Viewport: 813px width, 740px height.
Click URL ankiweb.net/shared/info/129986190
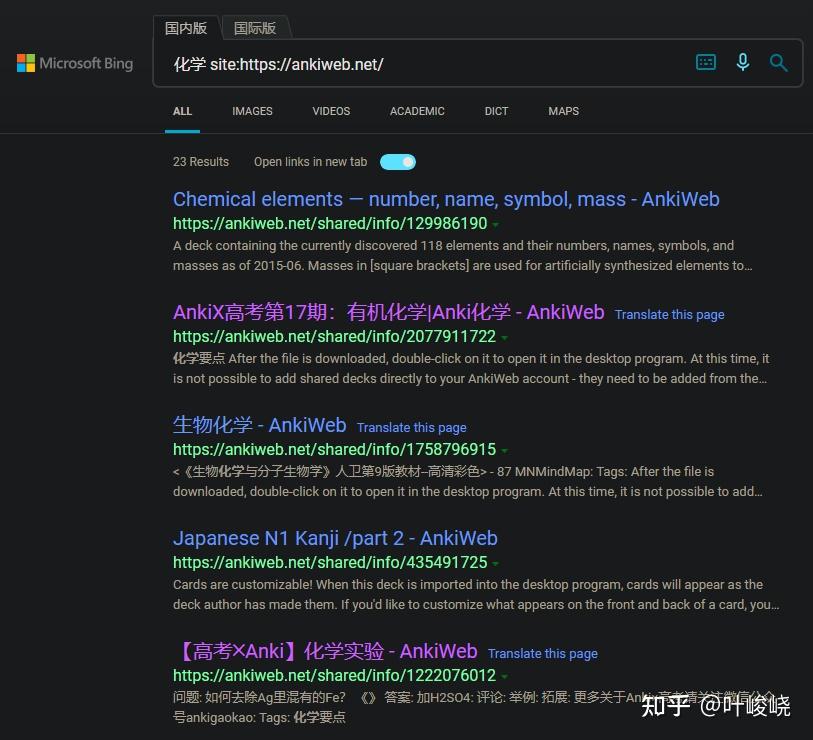[330, 224]
